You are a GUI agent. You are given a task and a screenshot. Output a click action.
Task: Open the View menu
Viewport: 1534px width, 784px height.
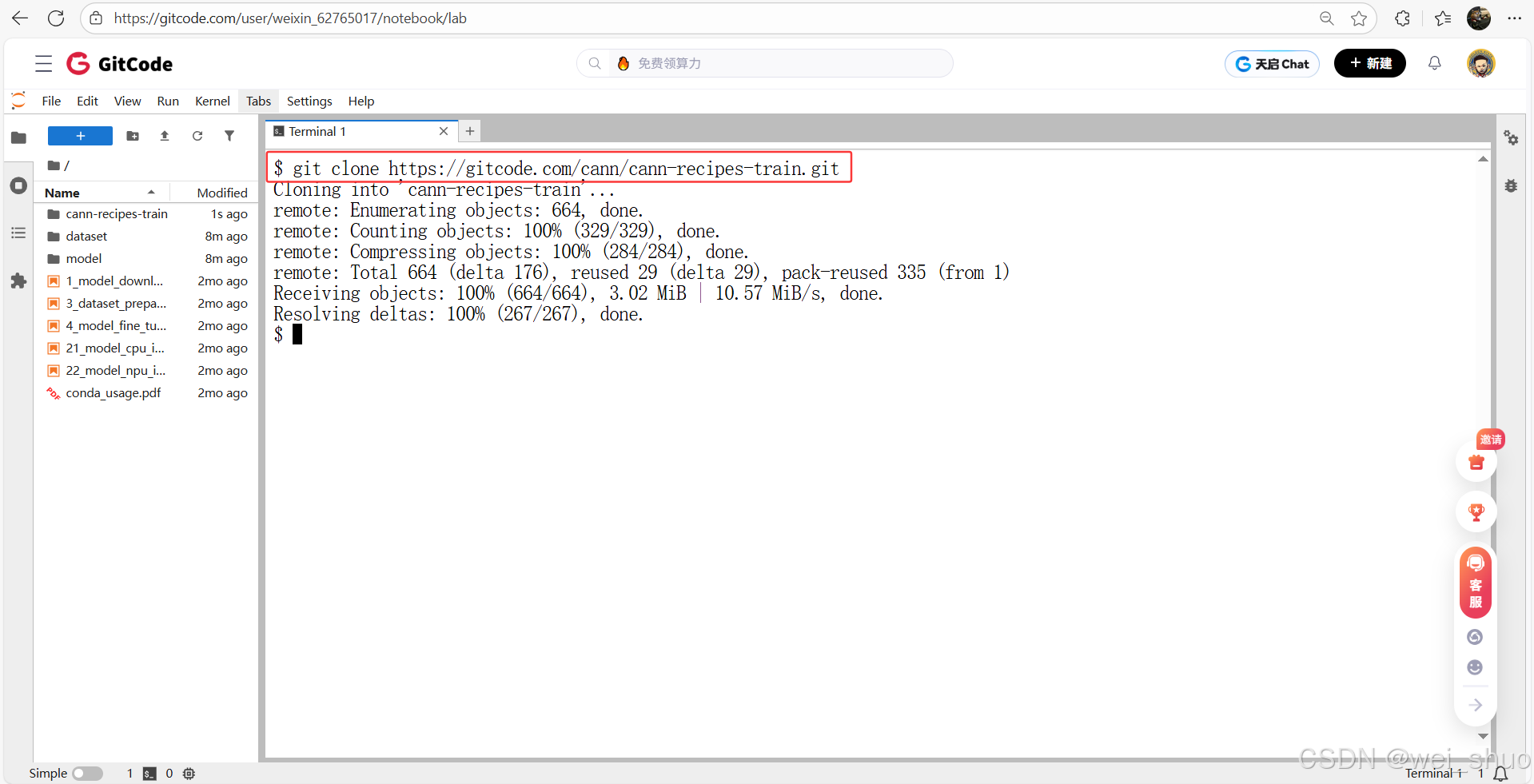coord(127,101)
